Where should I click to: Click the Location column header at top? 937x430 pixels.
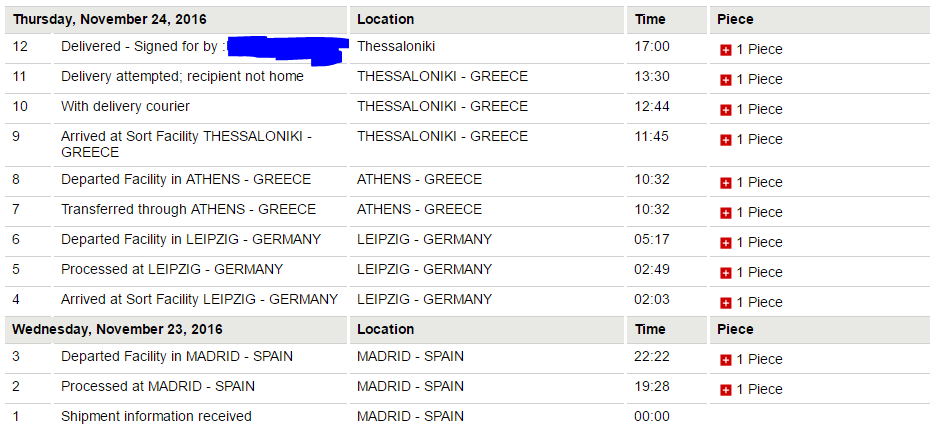pos(385,19)
